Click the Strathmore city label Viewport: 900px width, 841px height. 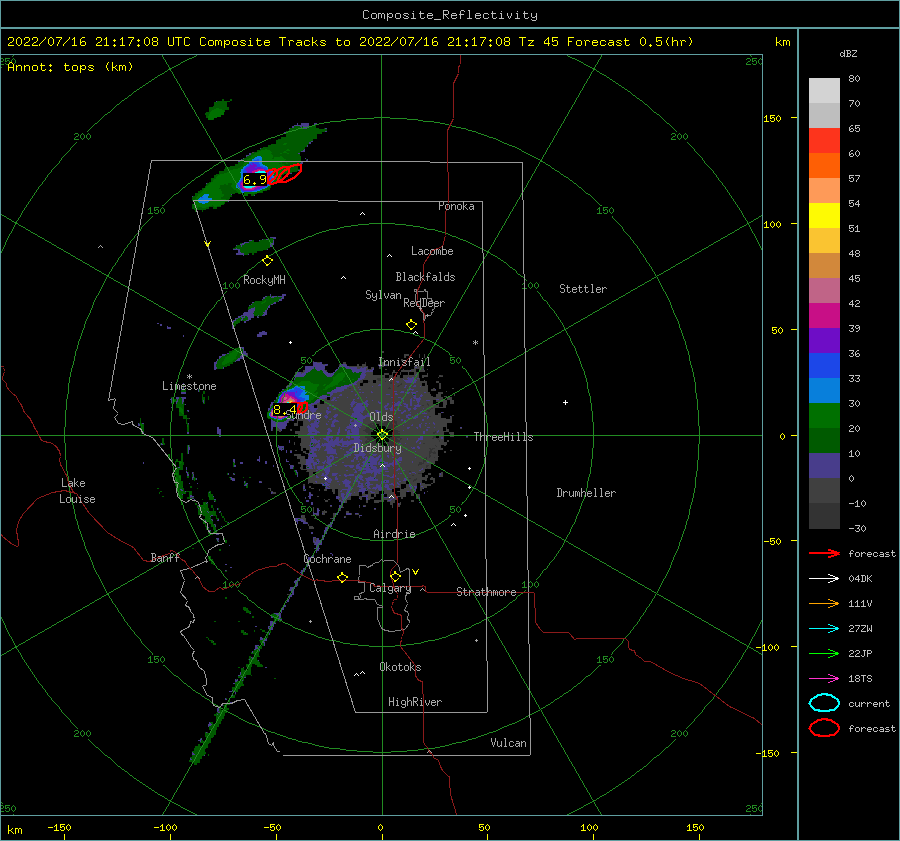coord(486,592)
